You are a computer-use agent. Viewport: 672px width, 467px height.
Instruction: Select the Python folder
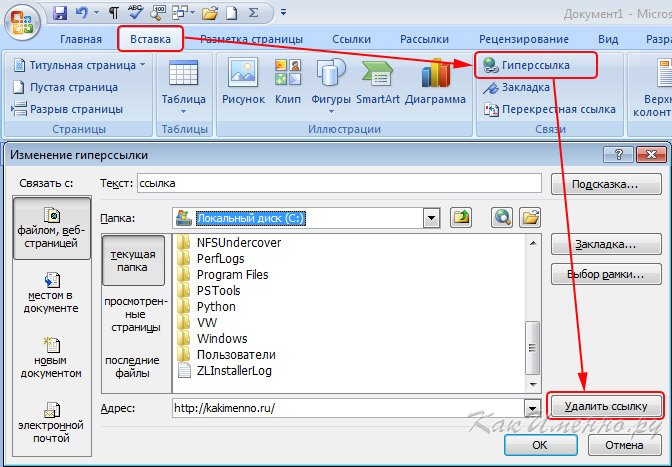tap(207, 307)
